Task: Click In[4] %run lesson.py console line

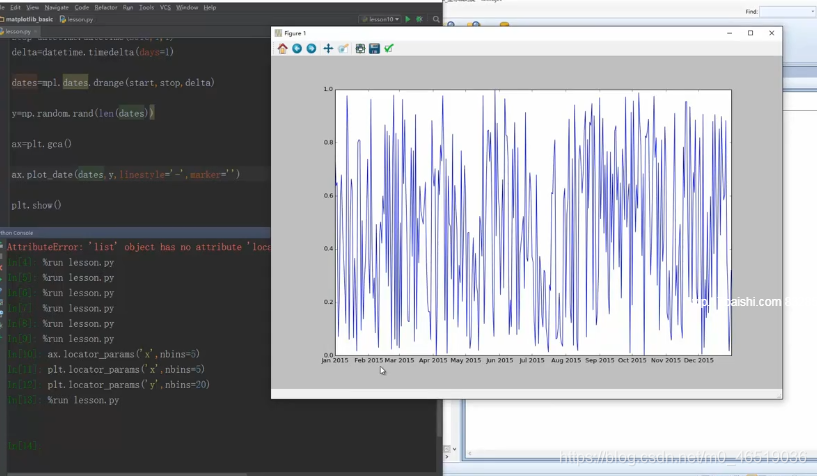Action: tap(60, 262)
